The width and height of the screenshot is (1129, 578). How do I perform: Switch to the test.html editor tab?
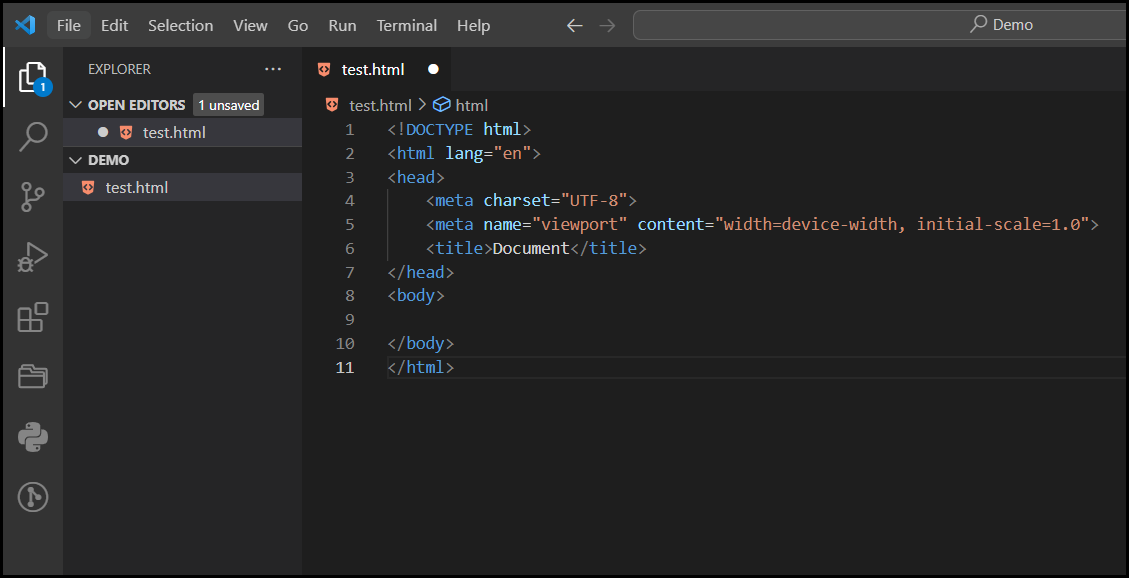coord(372,69)
